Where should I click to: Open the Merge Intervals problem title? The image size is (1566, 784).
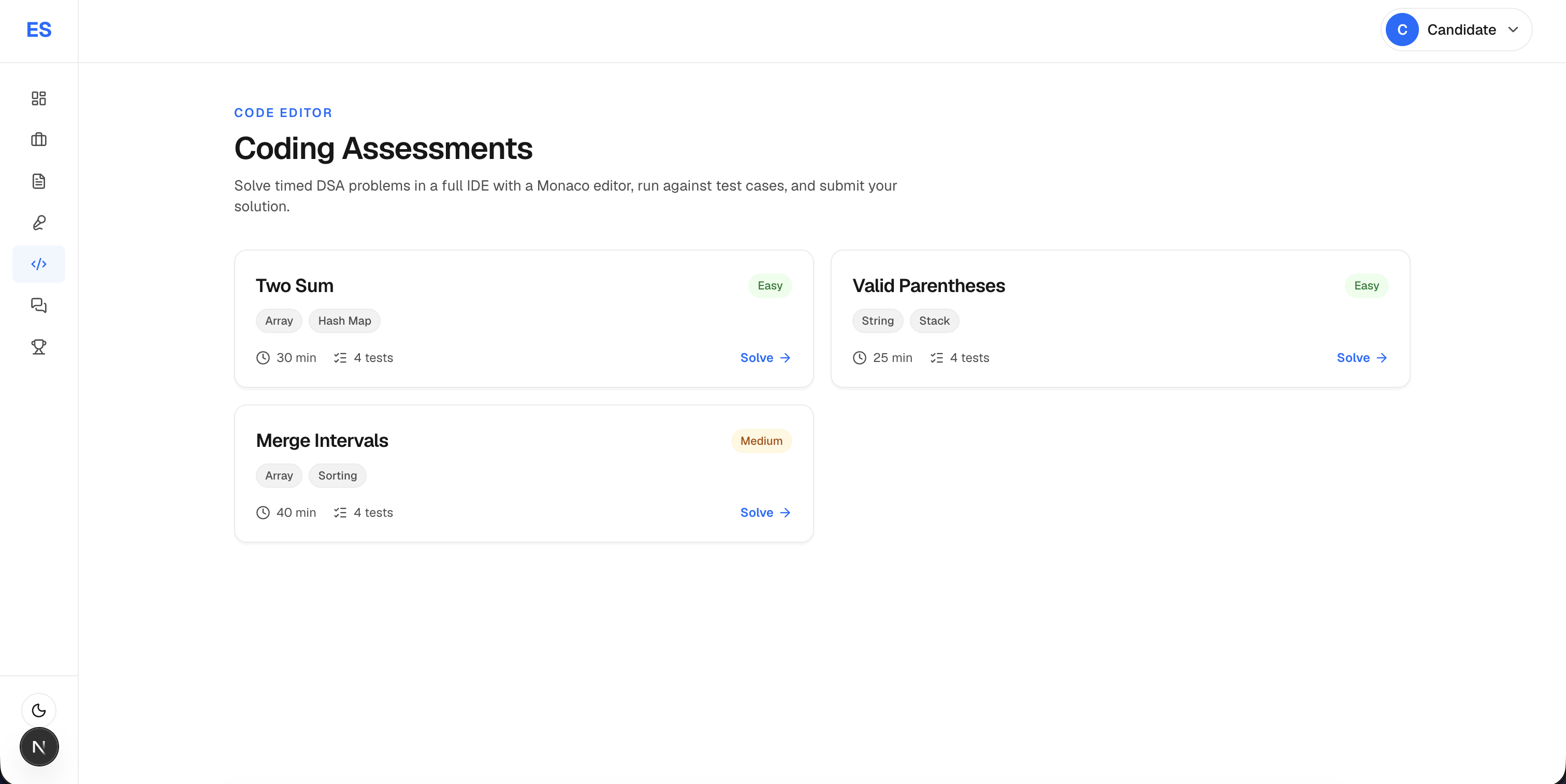click(x=322, y=441)
